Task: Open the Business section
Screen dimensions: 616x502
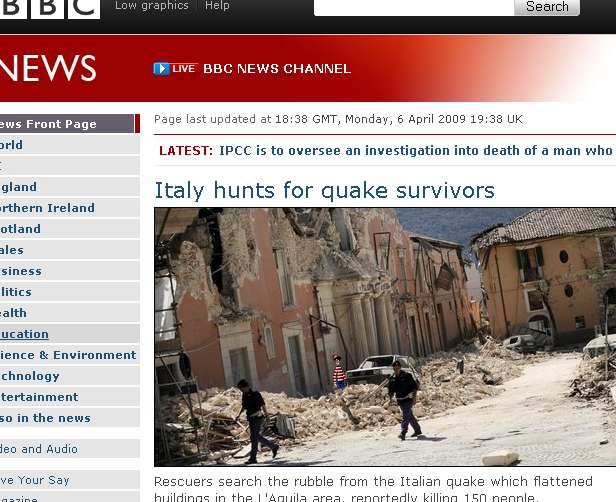Action: (x=70, y=271)
